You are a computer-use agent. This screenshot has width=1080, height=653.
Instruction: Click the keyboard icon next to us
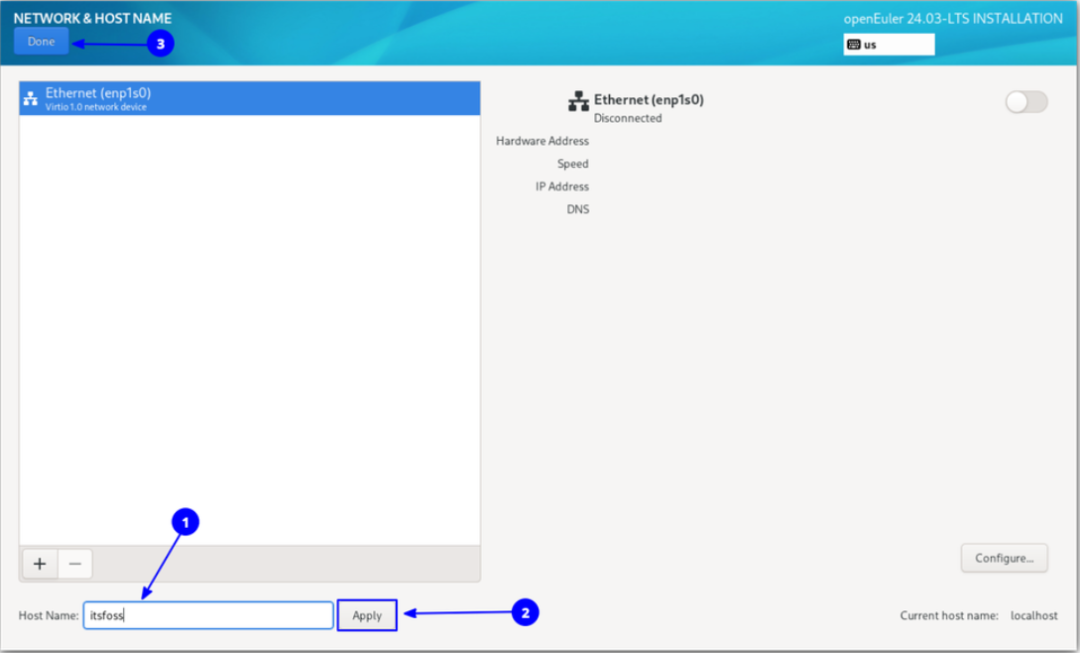853,45
